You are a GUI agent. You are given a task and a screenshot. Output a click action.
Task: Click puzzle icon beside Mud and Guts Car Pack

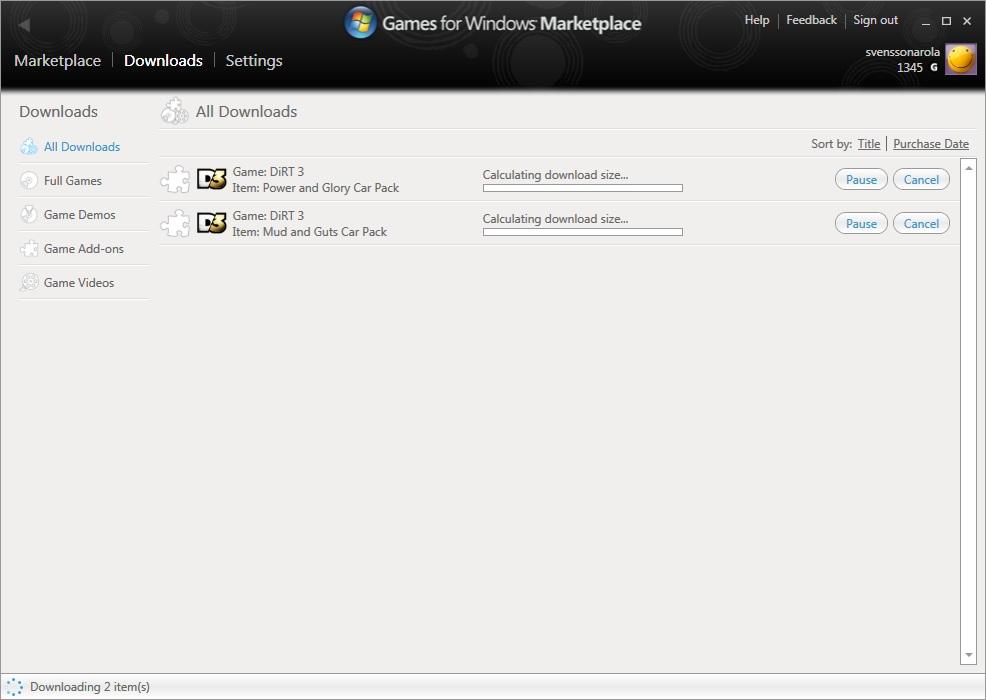click(x=175, y=223)
